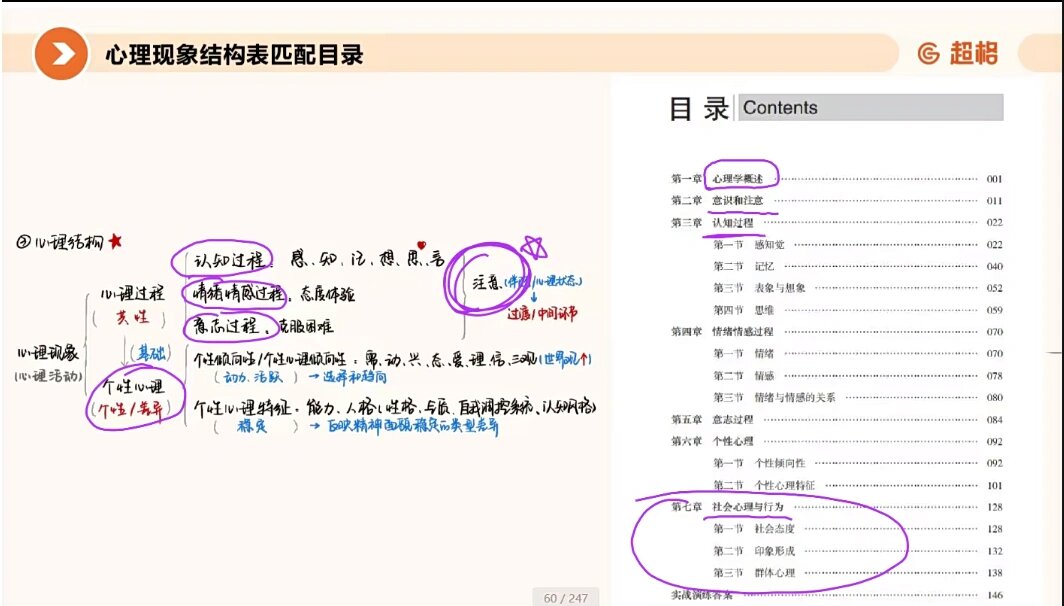
Task: Click page number 101 in the contents
Action: (994, 486)
